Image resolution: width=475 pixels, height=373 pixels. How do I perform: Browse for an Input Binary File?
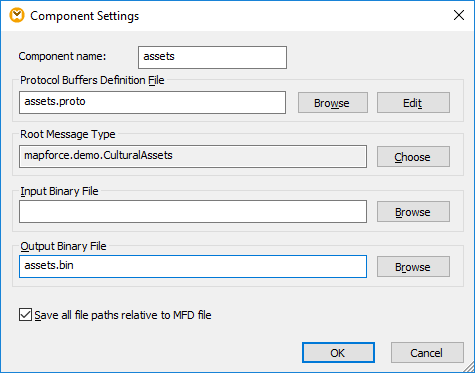[x=413, y=211]
